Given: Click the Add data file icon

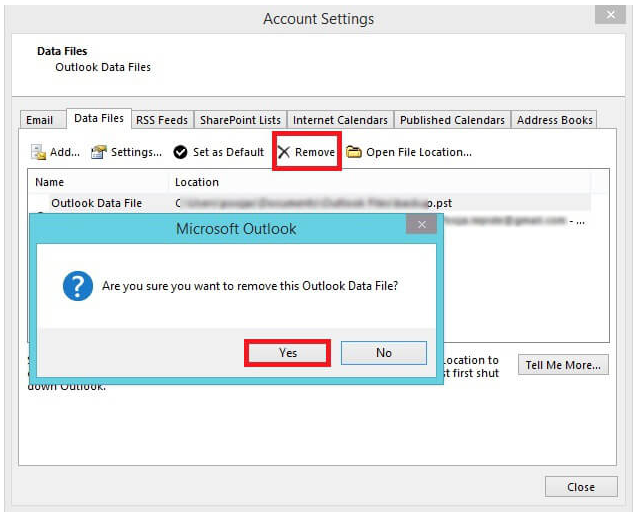Looking at the screenshot, I should [x=39, y=152].
